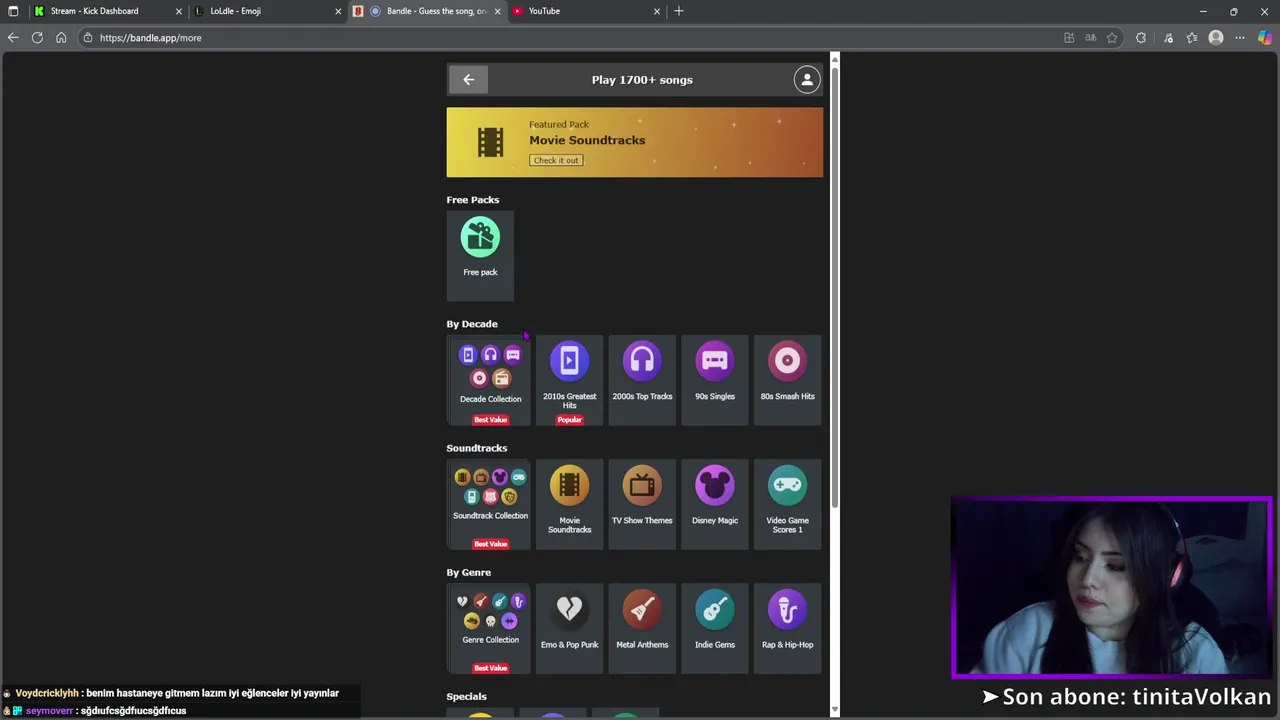This screenshot has height=720, width=1280.
Task: Open the Genre Collection pack
Action: [x=490, y=629]
